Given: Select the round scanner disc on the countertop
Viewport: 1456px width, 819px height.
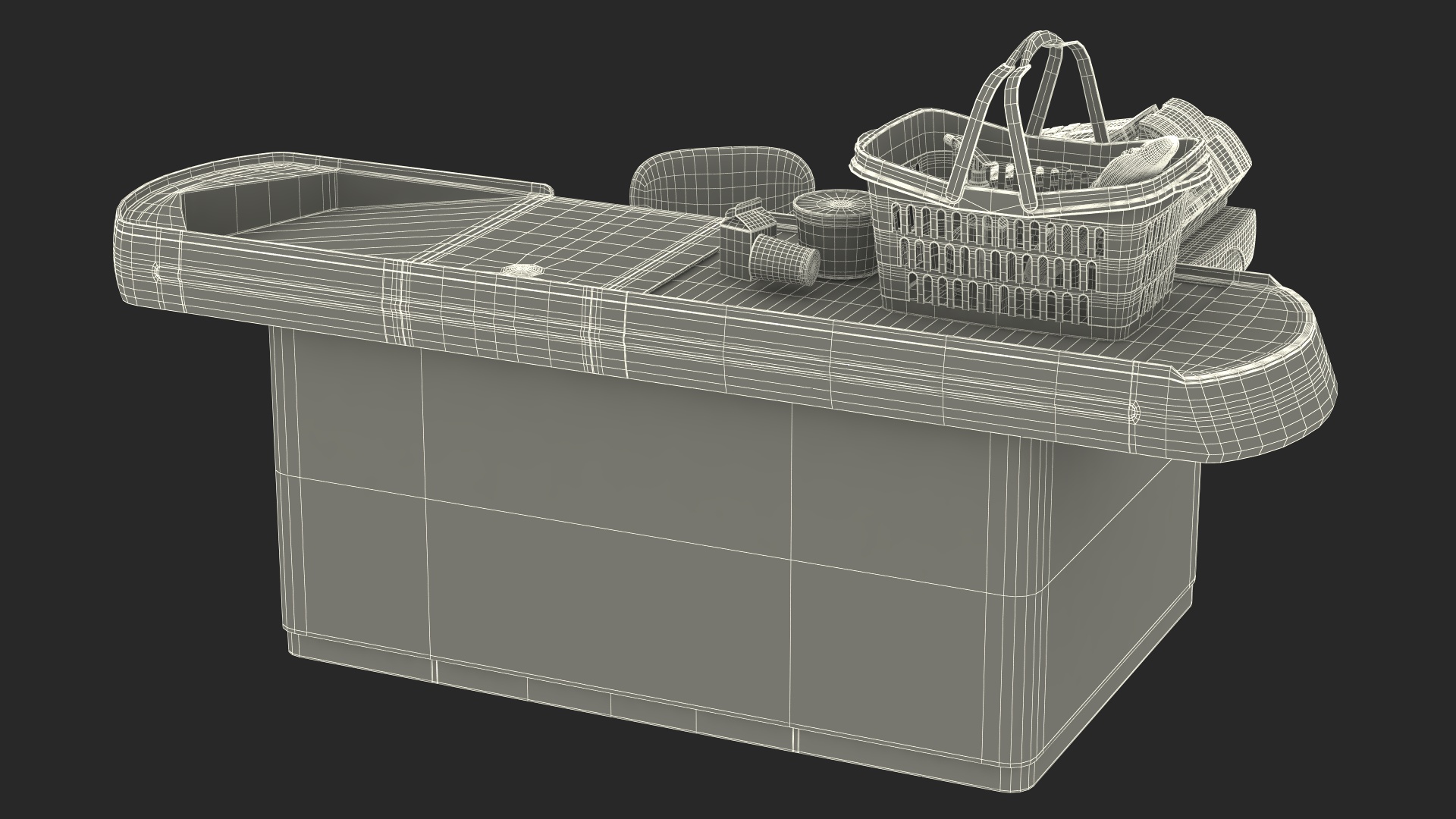Looking at the screenshot, I should coord(522,269).
